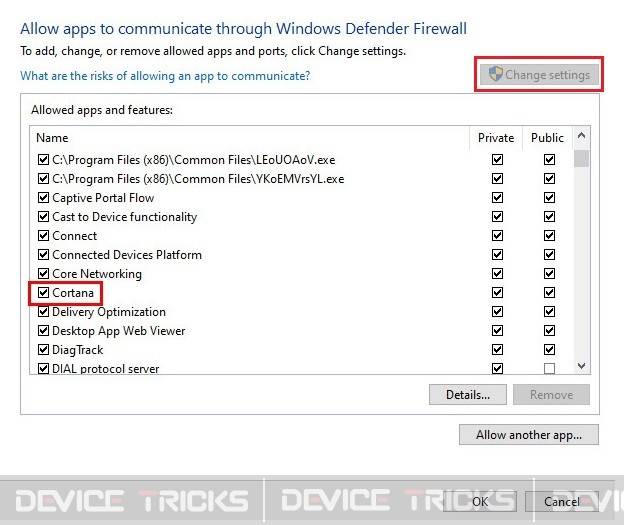Toggle Desktop App Web Viewer checkbox
Screen dimensions: 624x525
point(43,331)
